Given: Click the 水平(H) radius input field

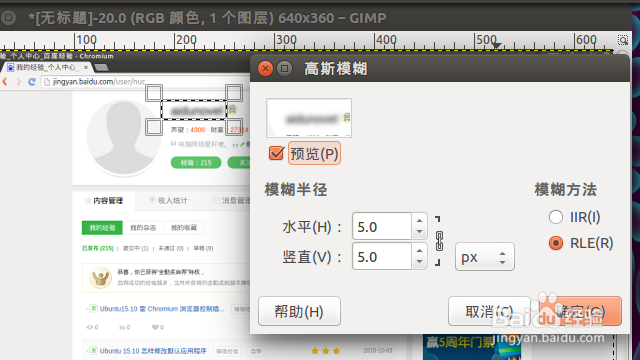Looking at the screenshot, I should (382, 226).
